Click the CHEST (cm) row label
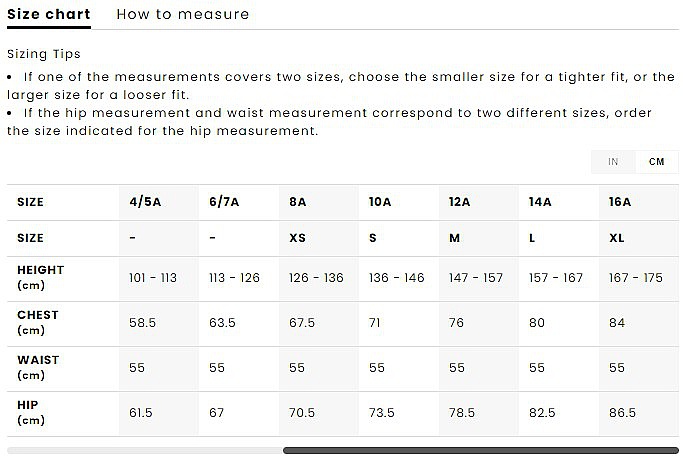 (38, 322)
